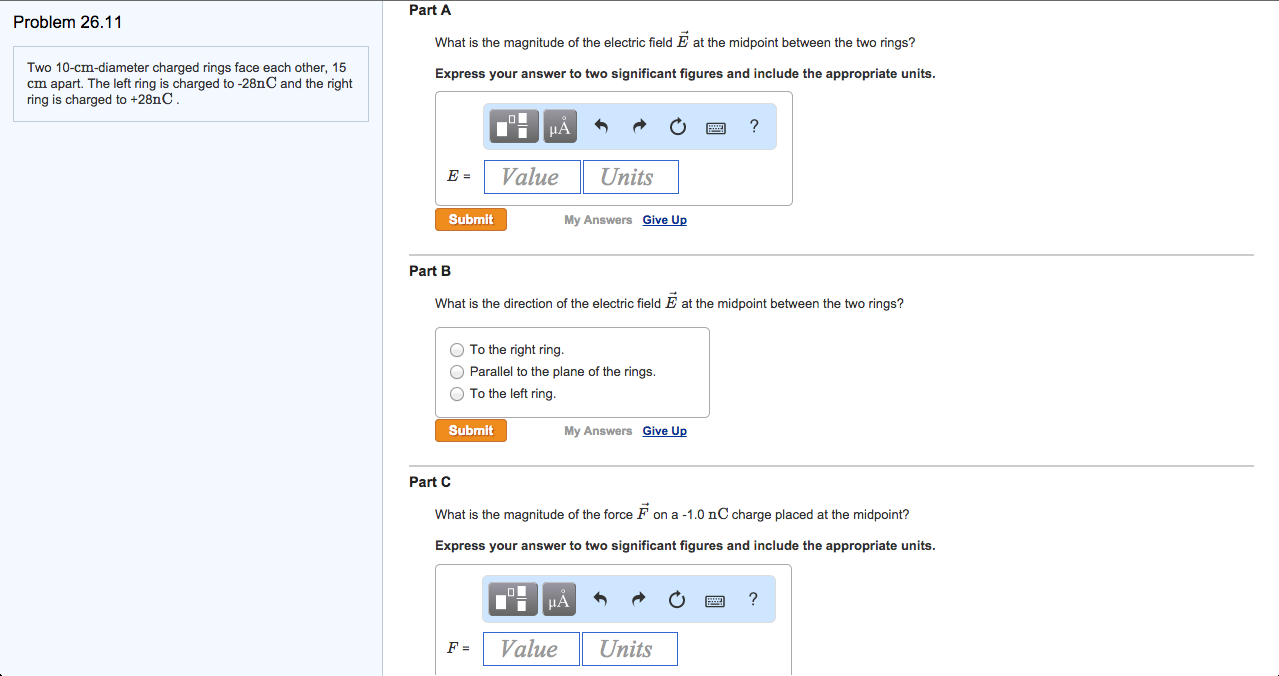
Task: Click the µÅ symbols button in Part A
Action: click(560, 126)
